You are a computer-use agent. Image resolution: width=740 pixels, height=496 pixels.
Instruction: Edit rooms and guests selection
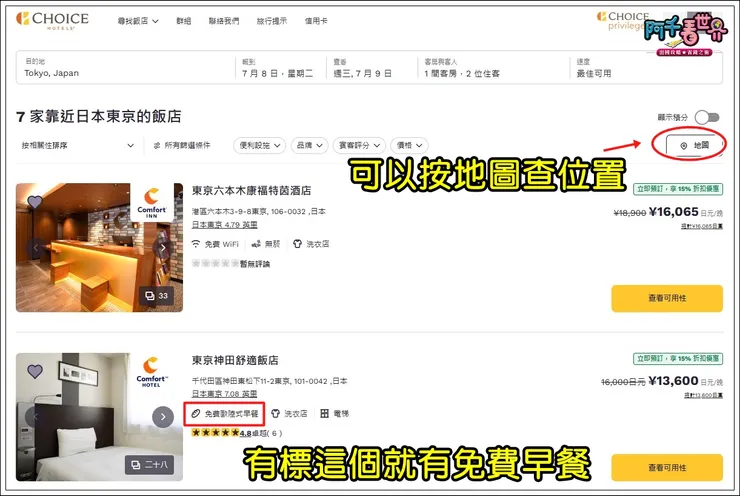(493, 68)
